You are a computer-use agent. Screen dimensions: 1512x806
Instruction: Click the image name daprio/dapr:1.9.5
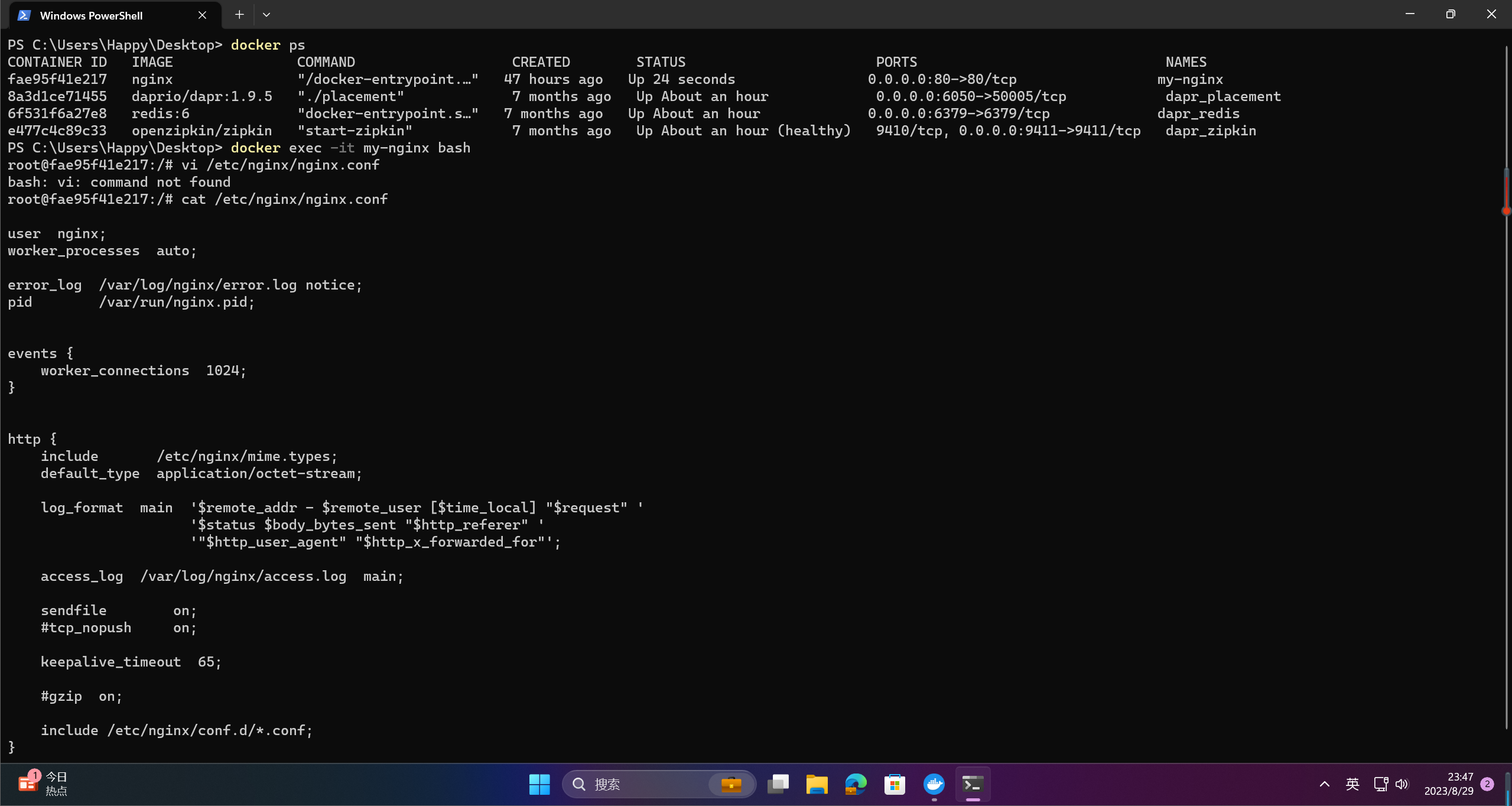(202, 96)
